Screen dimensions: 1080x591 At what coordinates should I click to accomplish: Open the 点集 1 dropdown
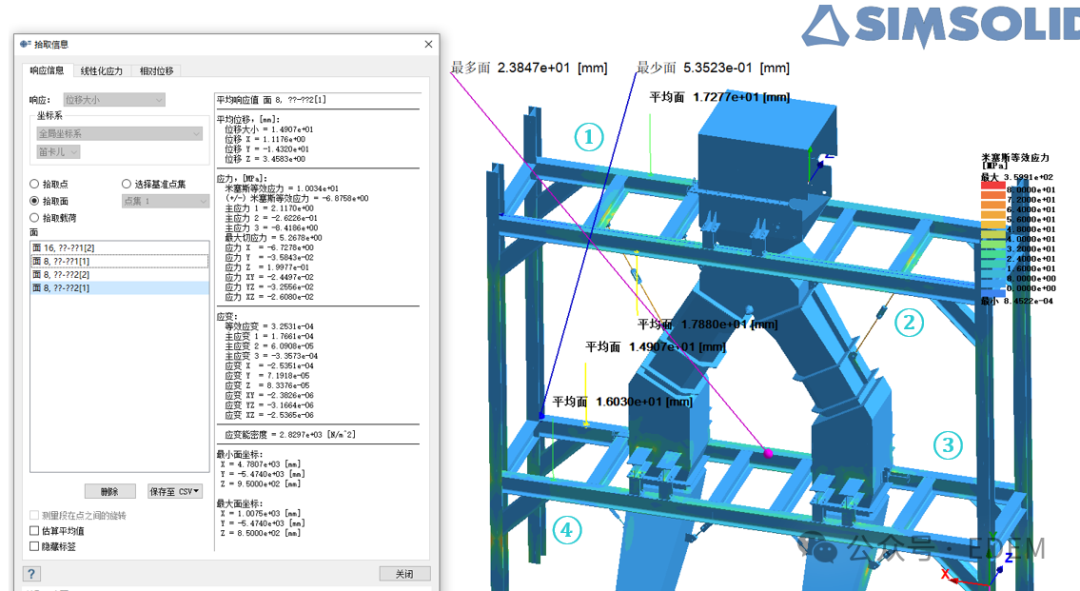(164, 201)
